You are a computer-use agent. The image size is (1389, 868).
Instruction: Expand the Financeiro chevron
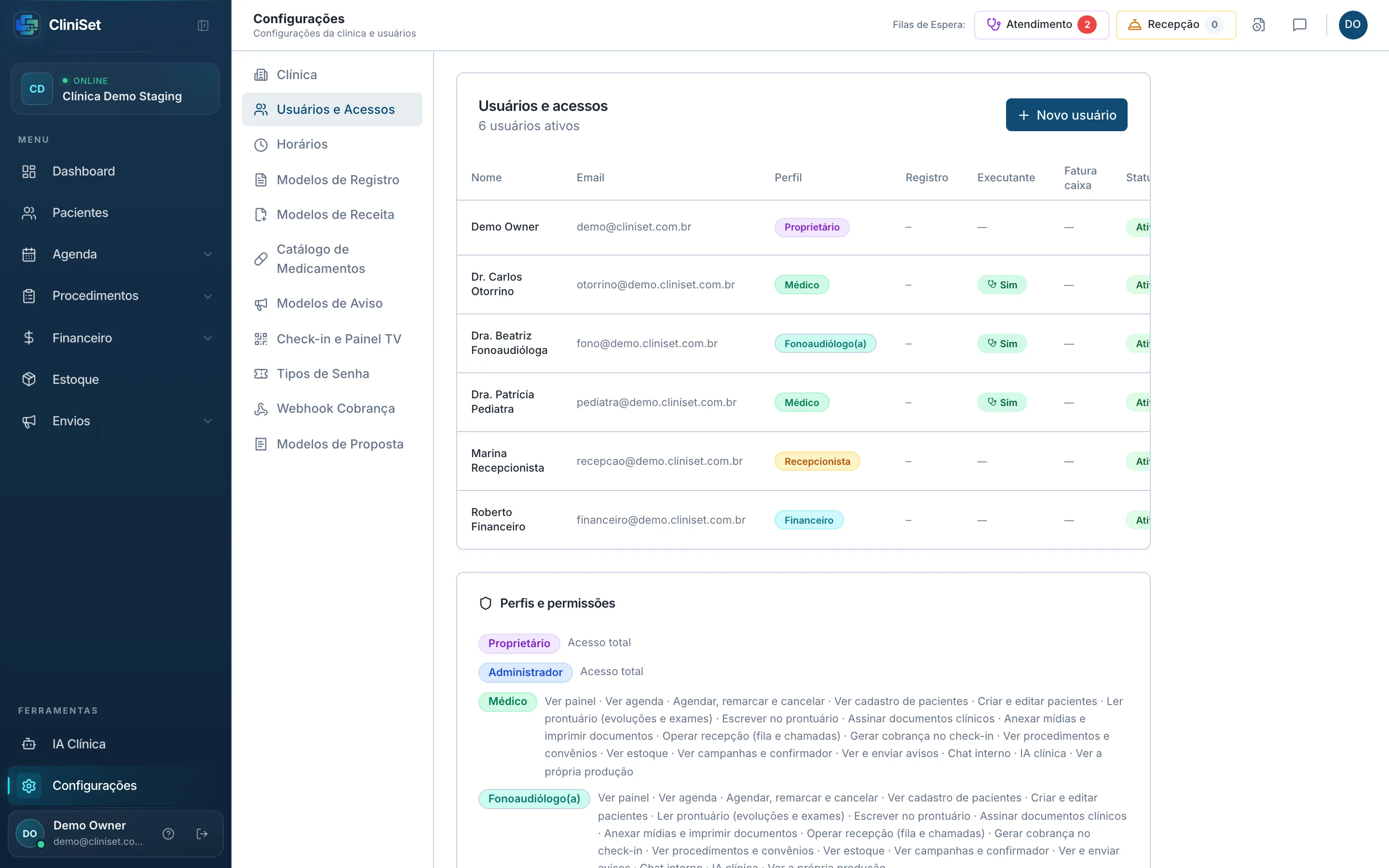208,338
